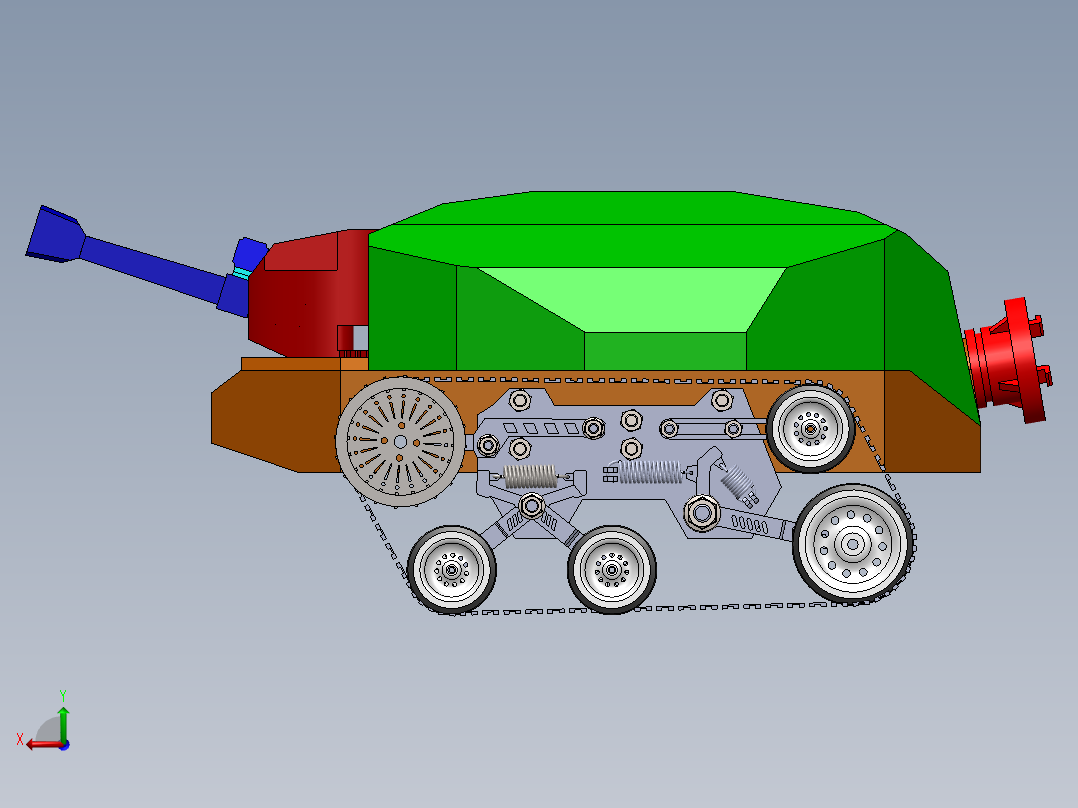Click the muzzle brake at barrel tip
1078x808 pixels.
(x=55, y=230)
